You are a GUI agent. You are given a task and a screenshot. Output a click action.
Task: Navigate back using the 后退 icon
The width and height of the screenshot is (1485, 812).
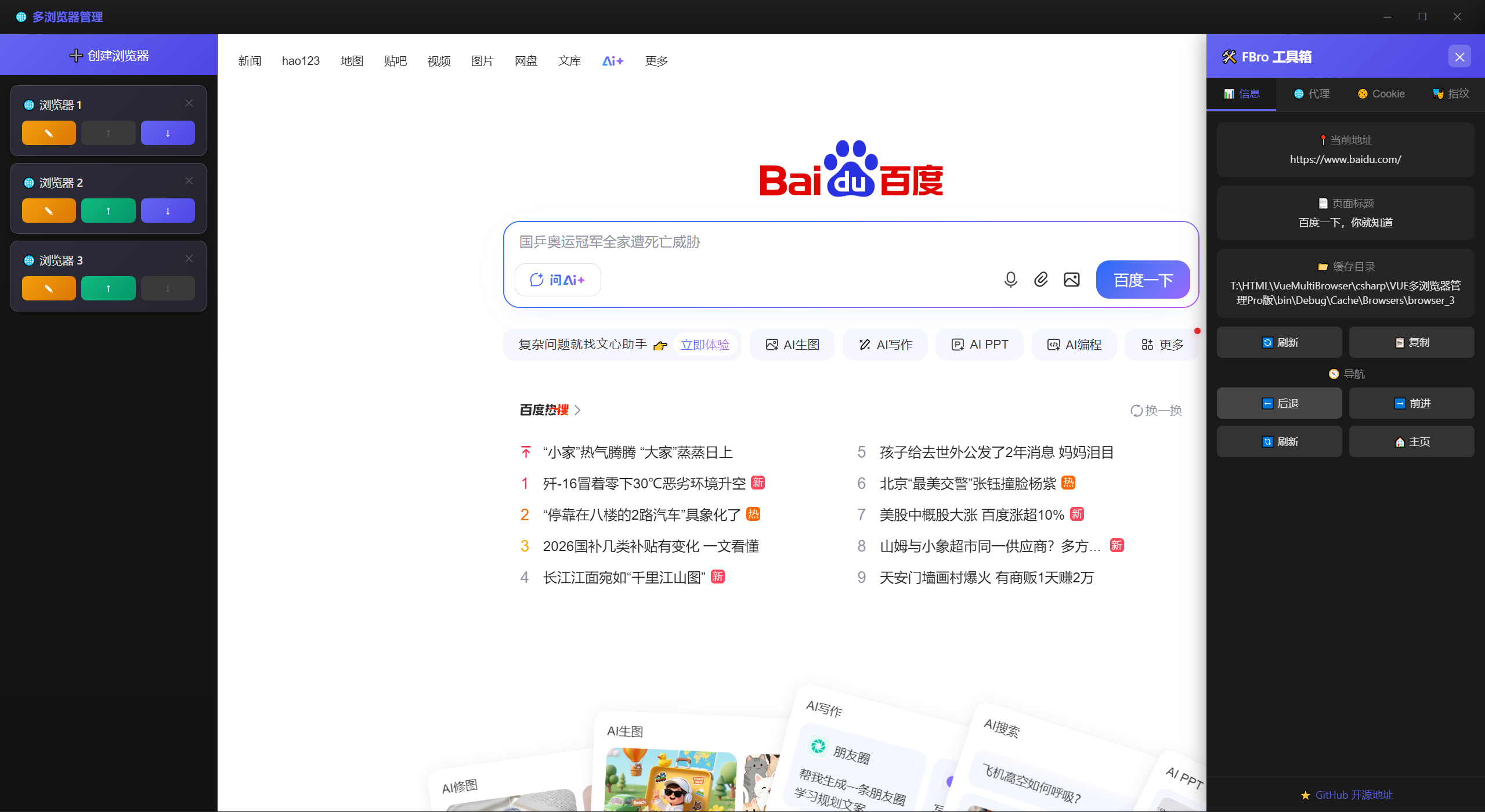click(1279, 403)
